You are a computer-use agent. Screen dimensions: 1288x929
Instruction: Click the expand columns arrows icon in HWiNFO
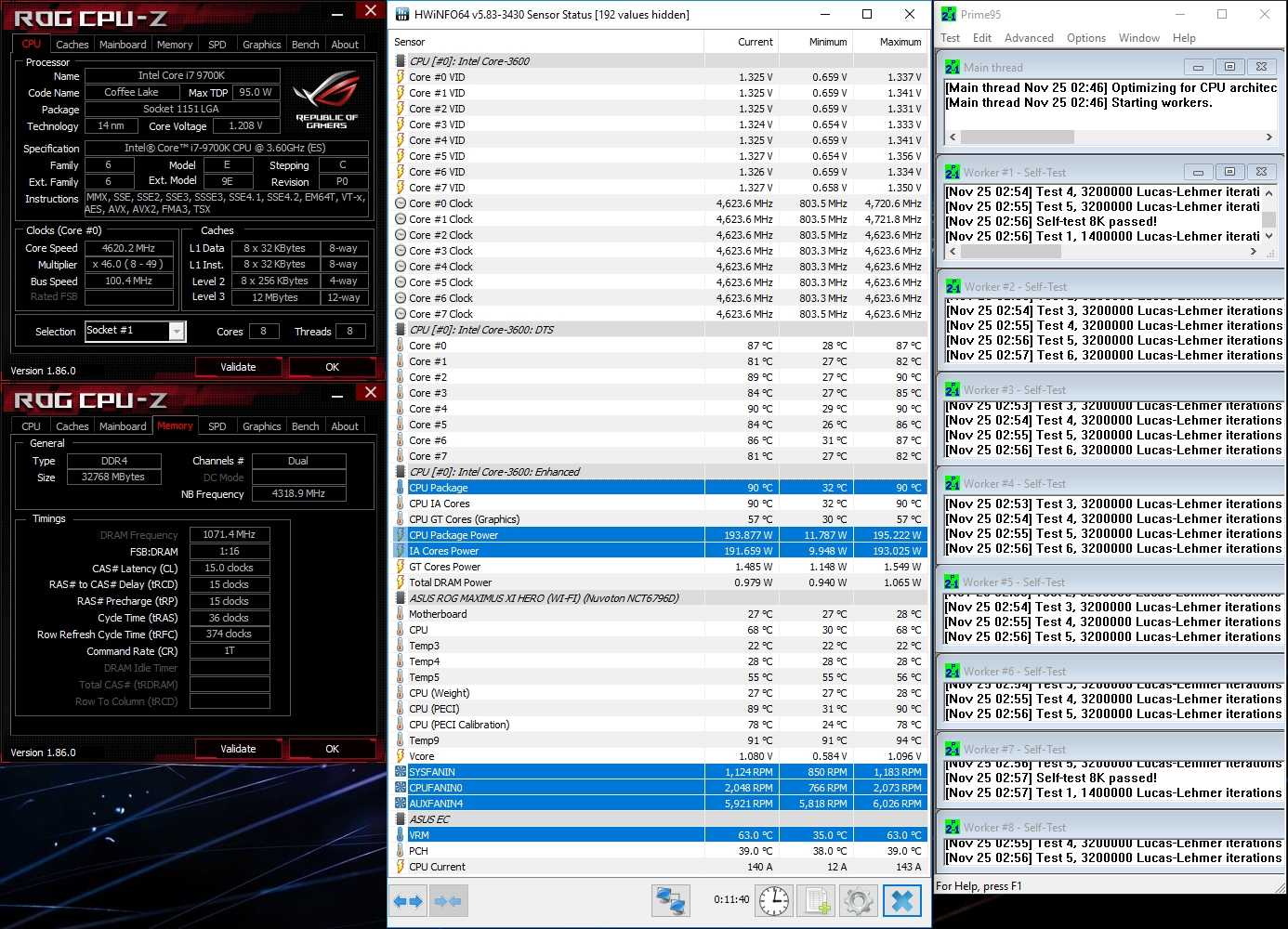408,900
